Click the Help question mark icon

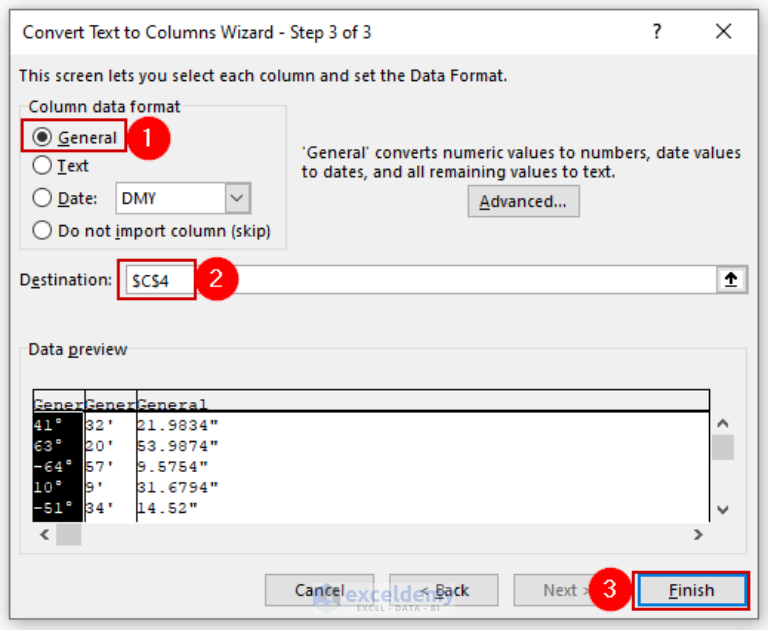(657, 32)
